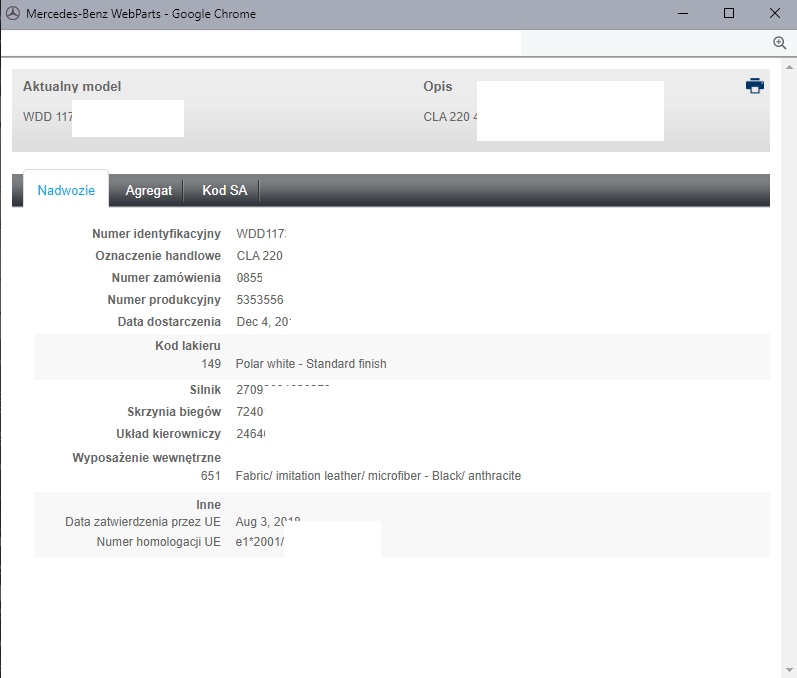The width and height of the screenshot is (797, 678).
Task: Print the vehicle data card
Action: point(754,86)
